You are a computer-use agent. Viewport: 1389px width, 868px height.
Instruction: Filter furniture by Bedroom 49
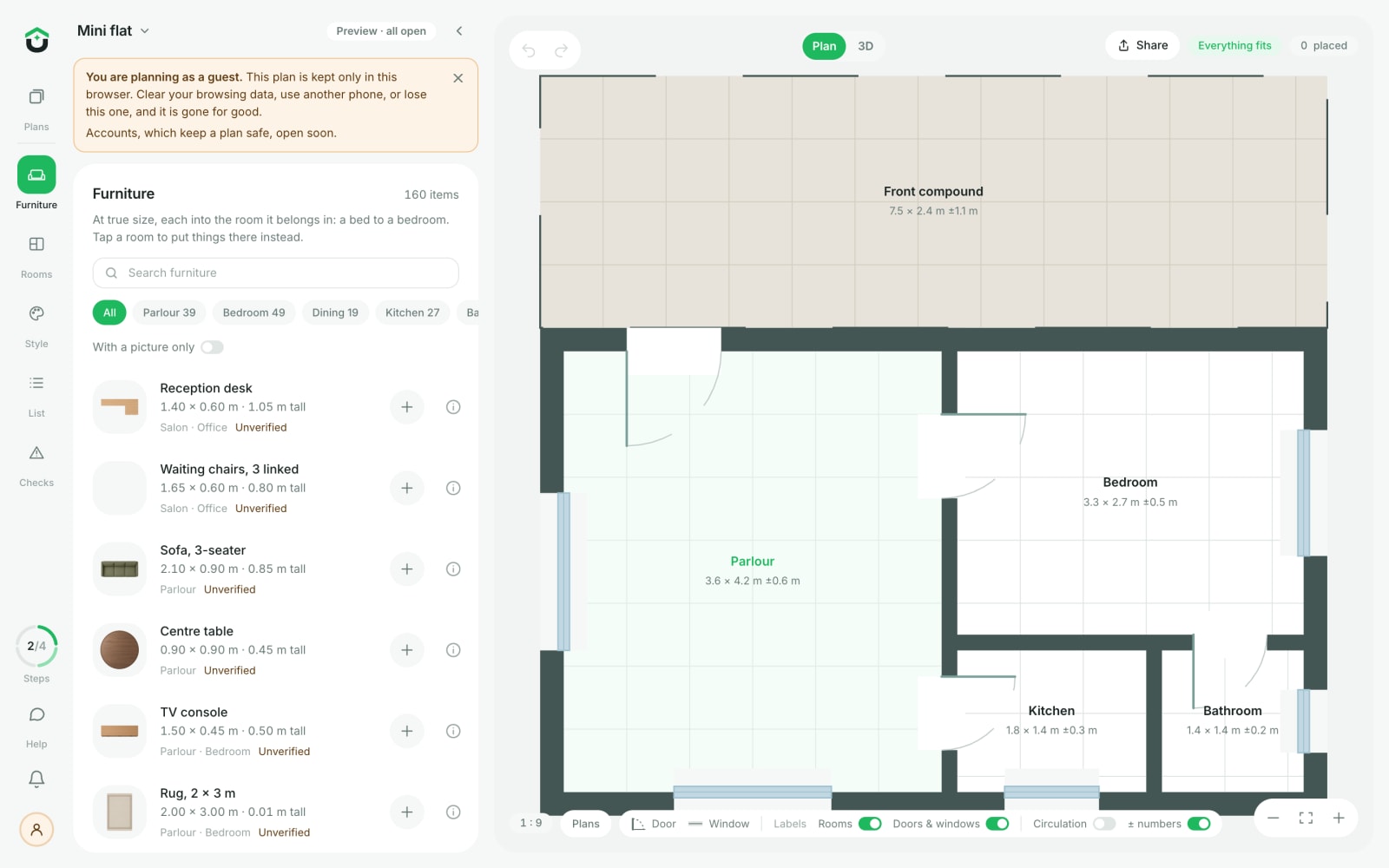[253, 312]
